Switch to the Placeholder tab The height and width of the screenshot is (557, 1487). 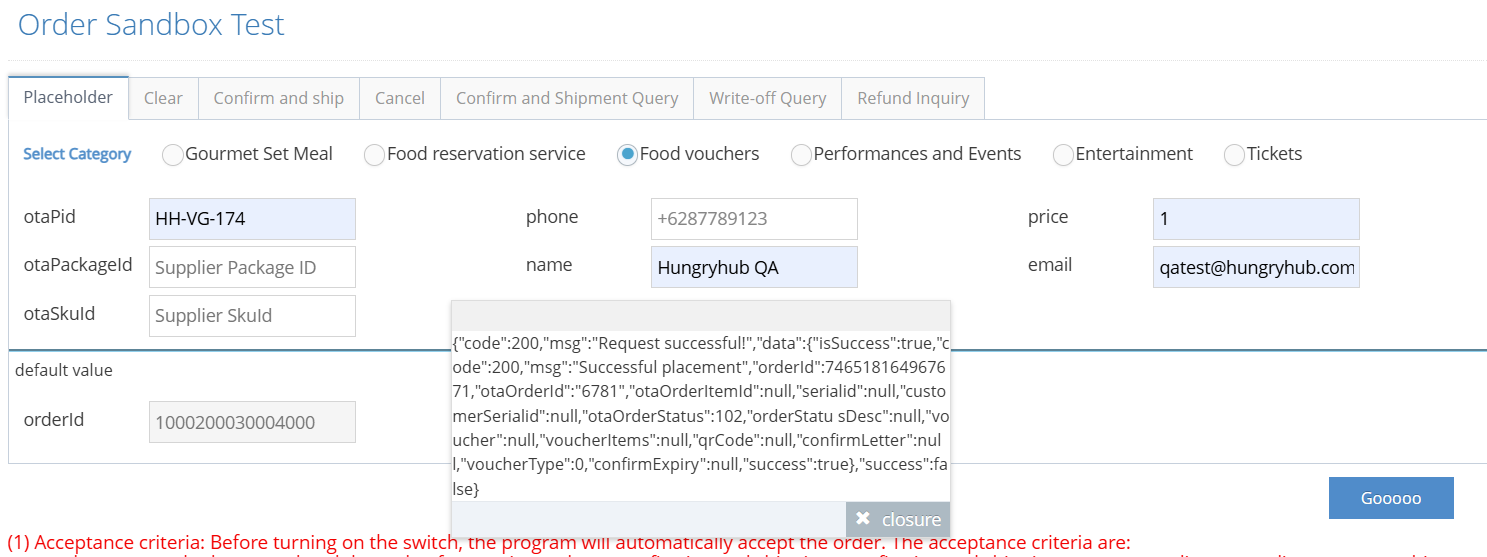click(68, 97)
